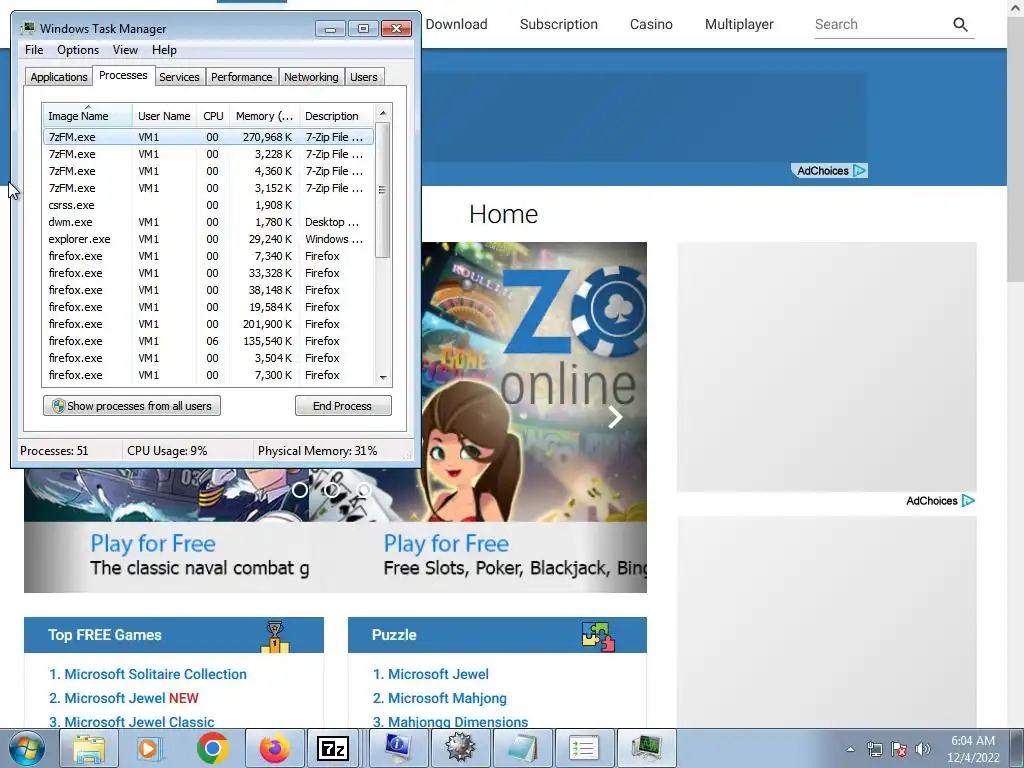Open the Help menu in Task Manager
Viewport: 1024px width, 768px height.
pos(165,50)
